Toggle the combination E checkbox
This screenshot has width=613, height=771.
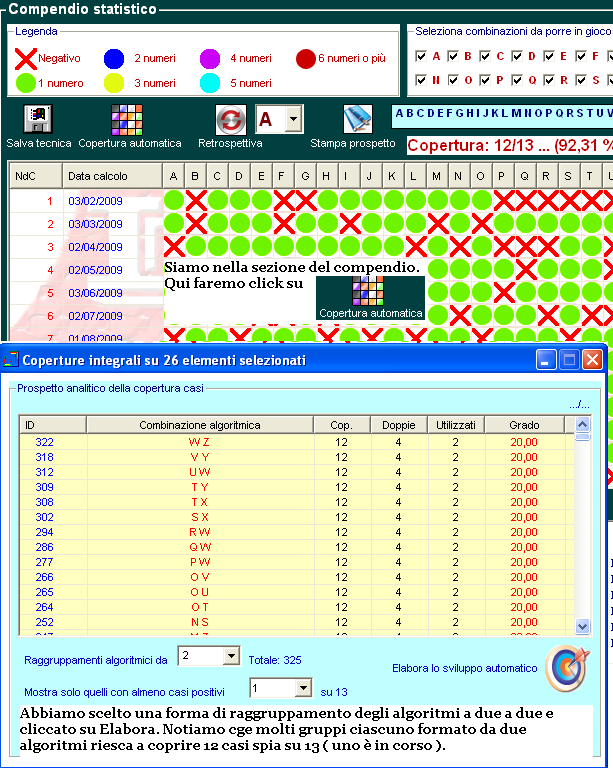pos(549,56)
